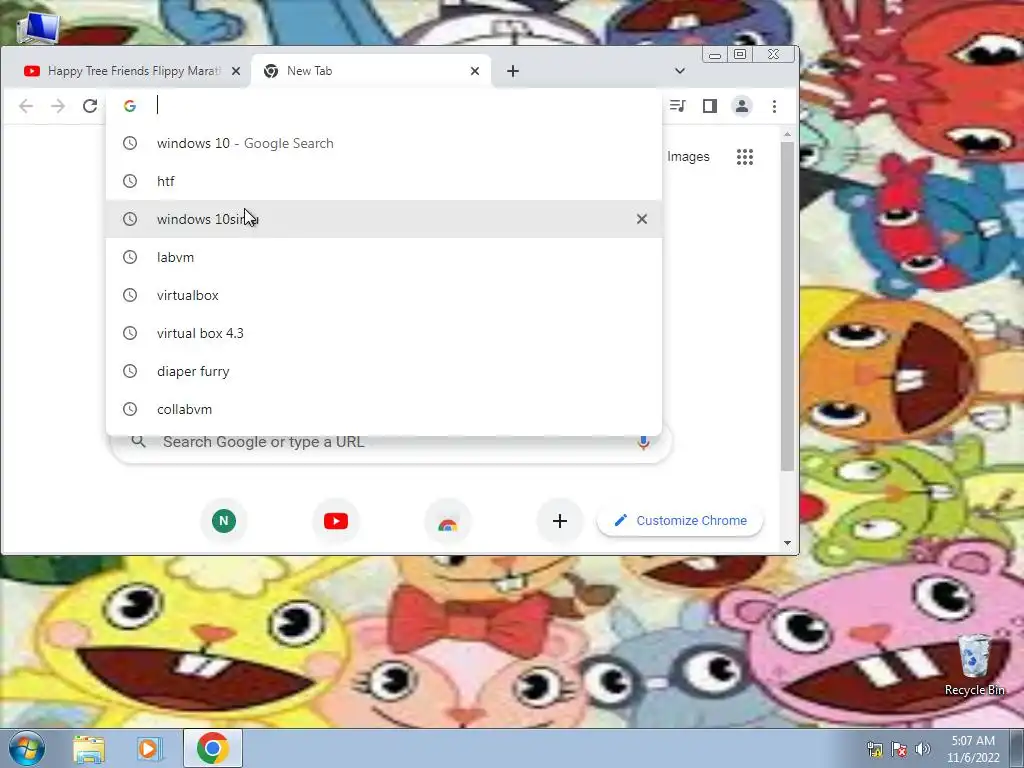
Task: Open the Google apps grid icon
Action: (745, 157)
